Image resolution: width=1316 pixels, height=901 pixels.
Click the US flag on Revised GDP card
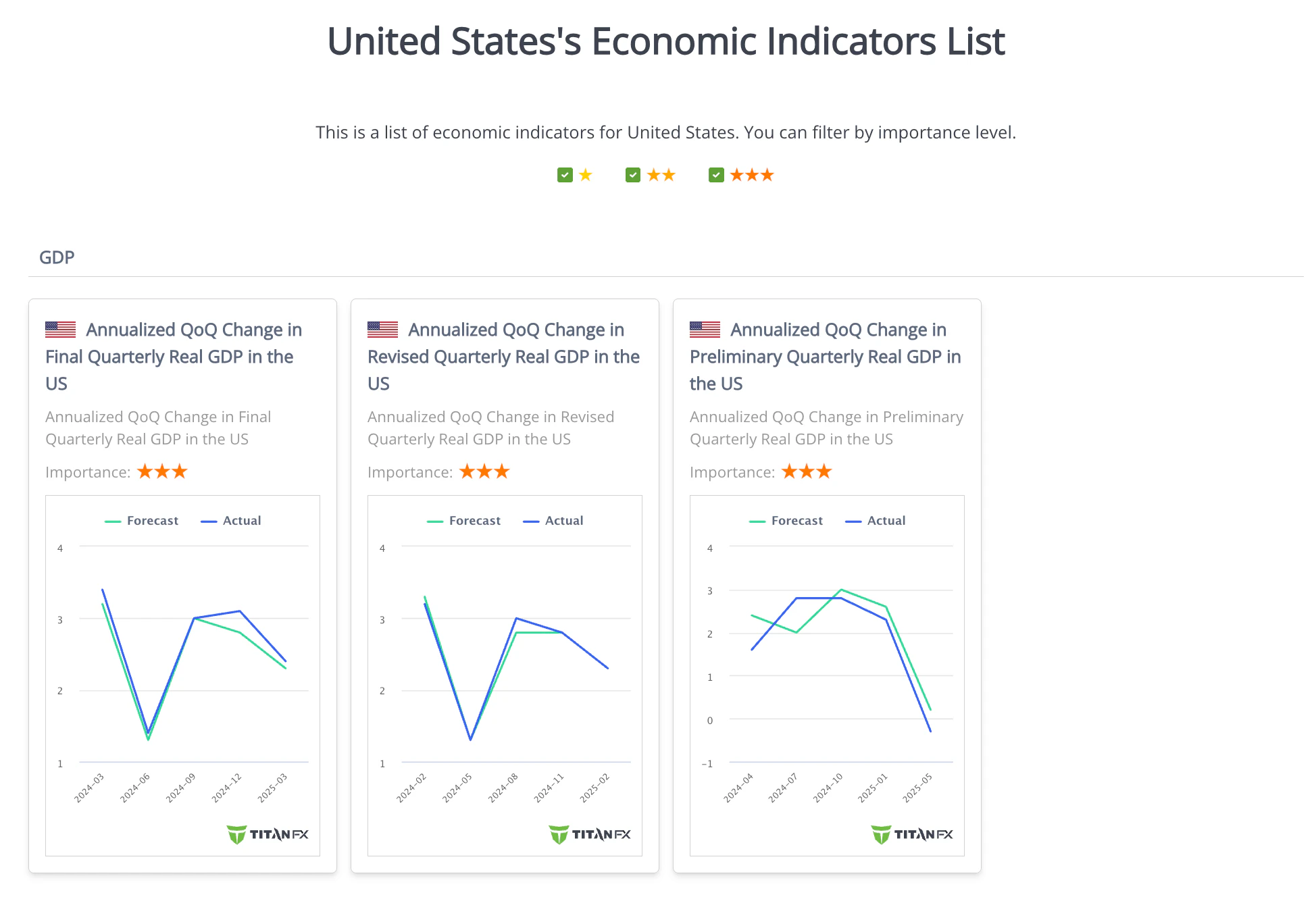point(382,329)
